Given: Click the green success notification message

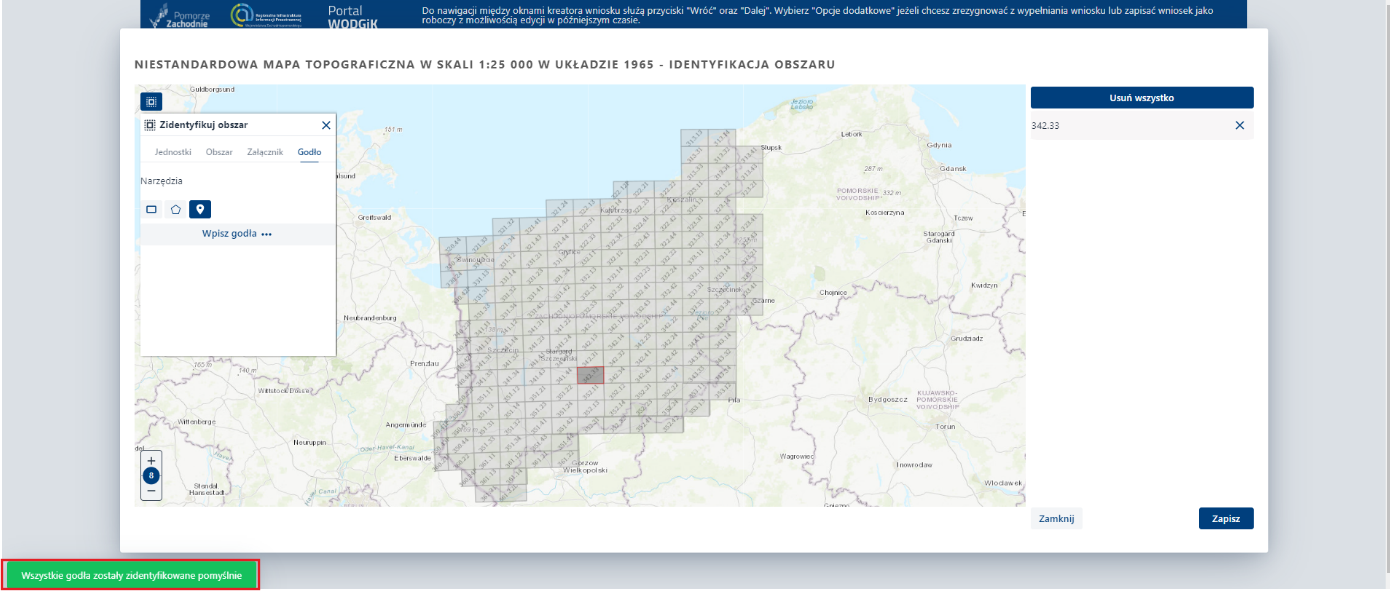Looking at the screenshot, I should click(131, 575).
